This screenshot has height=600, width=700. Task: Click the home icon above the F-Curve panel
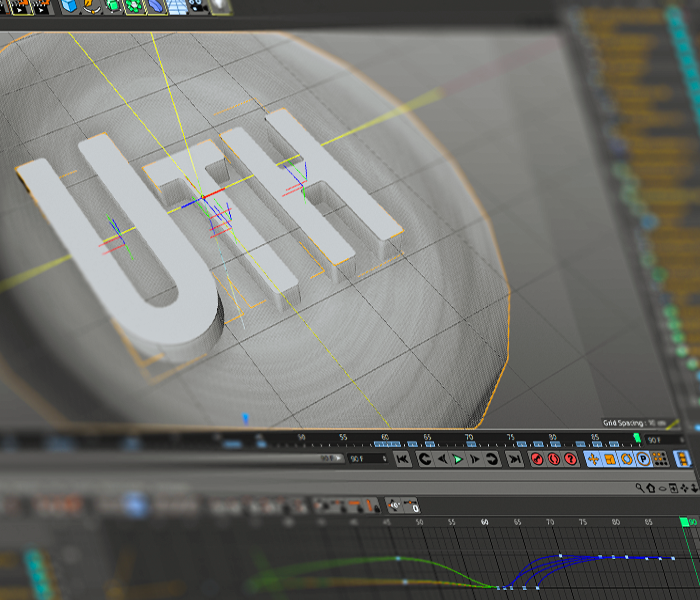[651, 488]
